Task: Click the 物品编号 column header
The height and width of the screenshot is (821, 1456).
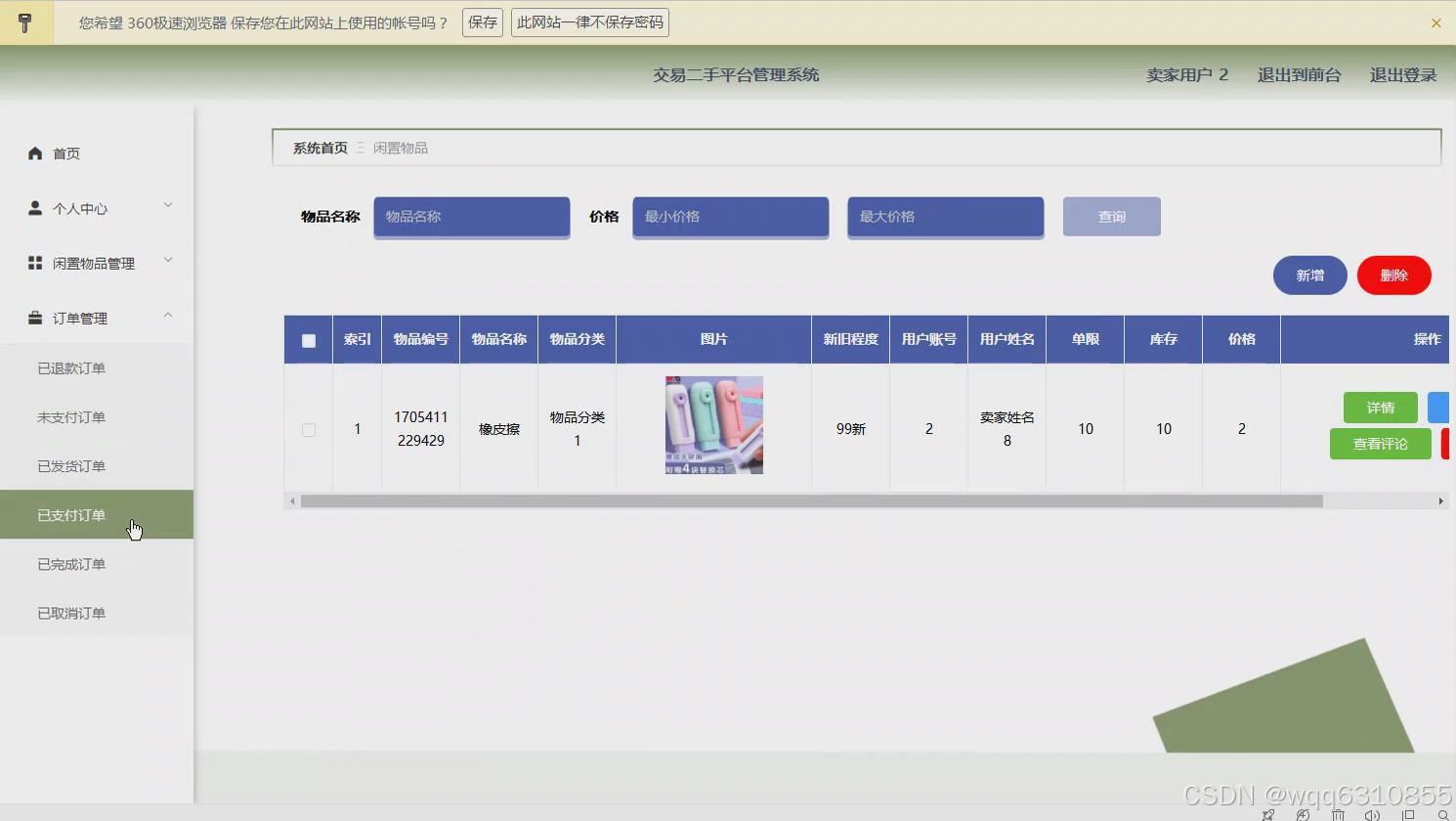Action: [x=421, y=339]
